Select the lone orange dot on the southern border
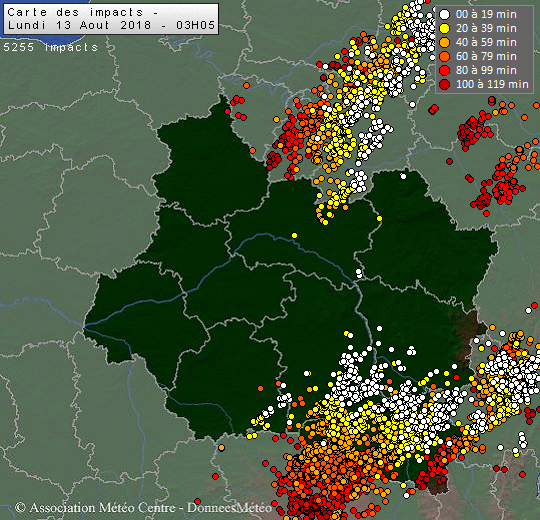Viewport: 540px width, 520px height. click(221, 448)
